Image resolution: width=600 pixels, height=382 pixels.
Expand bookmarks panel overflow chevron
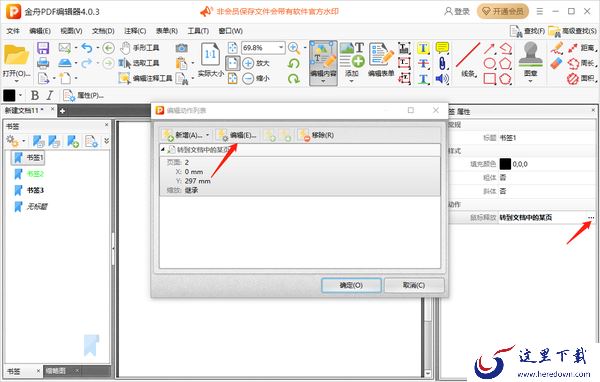tap(106, 141)
